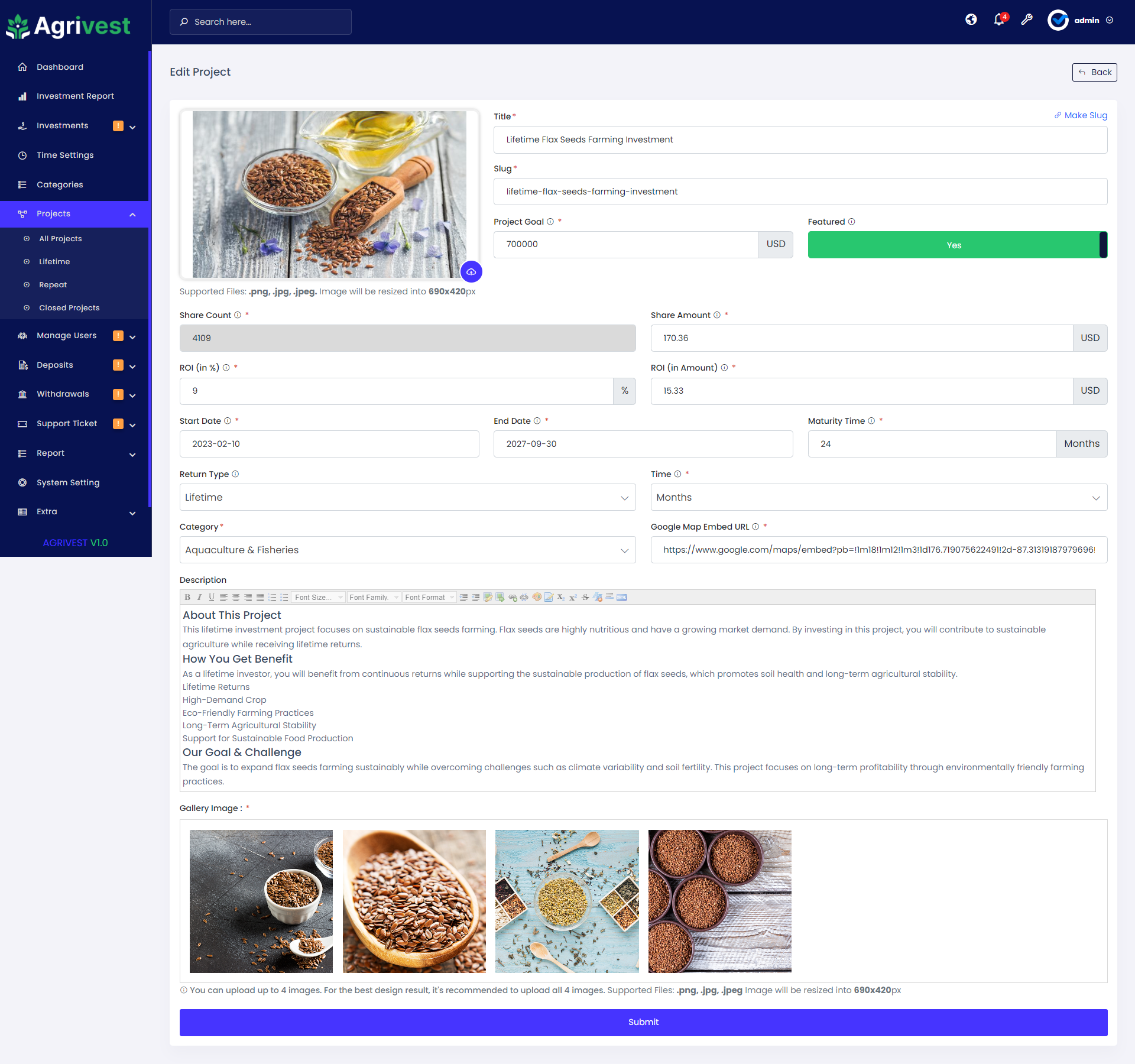This screenshot has height=1064, width=1135.
Task: Open the notifications bell icon
Action: (999, 20)
